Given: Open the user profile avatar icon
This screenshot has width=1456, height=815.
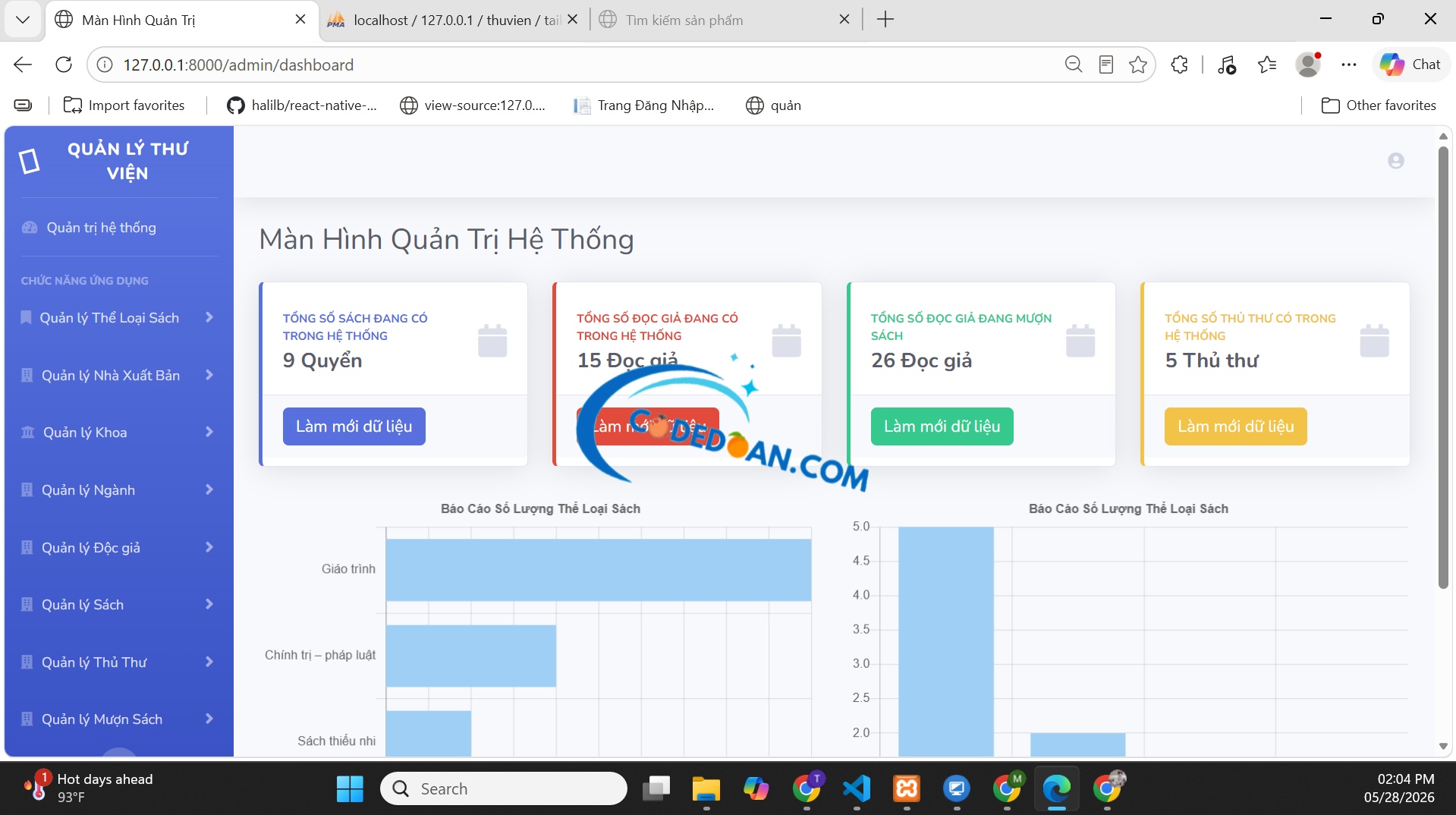Looking at the screenshot, I should (1395, 161).
